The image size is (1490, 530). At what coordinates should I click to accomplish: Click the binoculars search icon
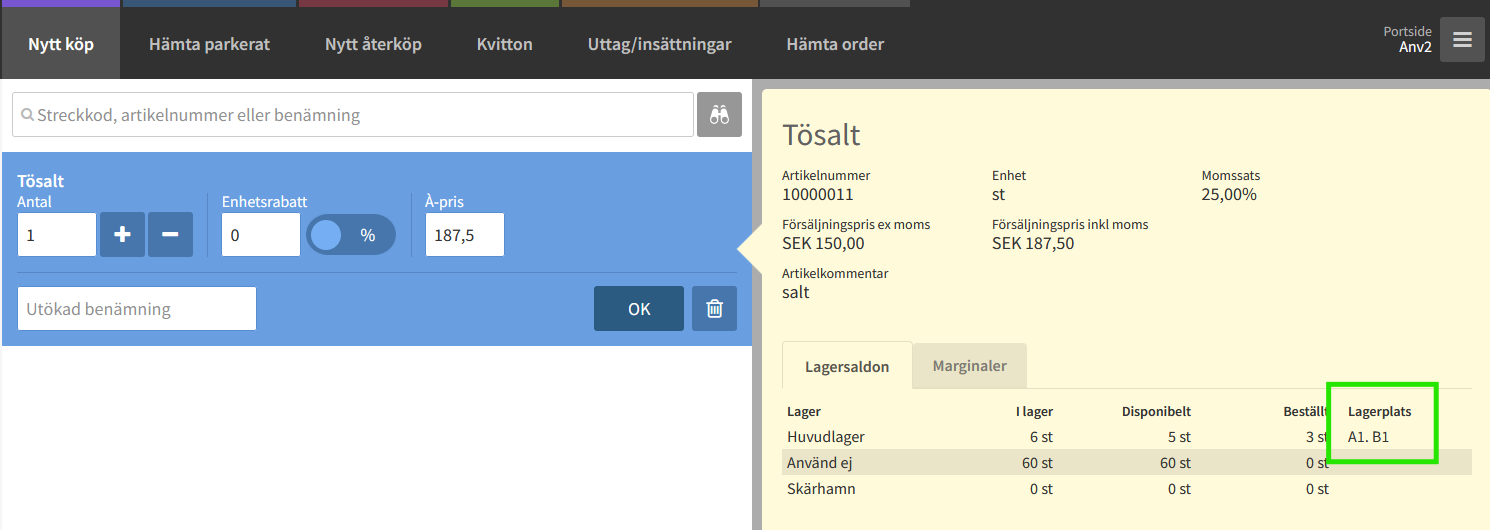tap(719, 115)
